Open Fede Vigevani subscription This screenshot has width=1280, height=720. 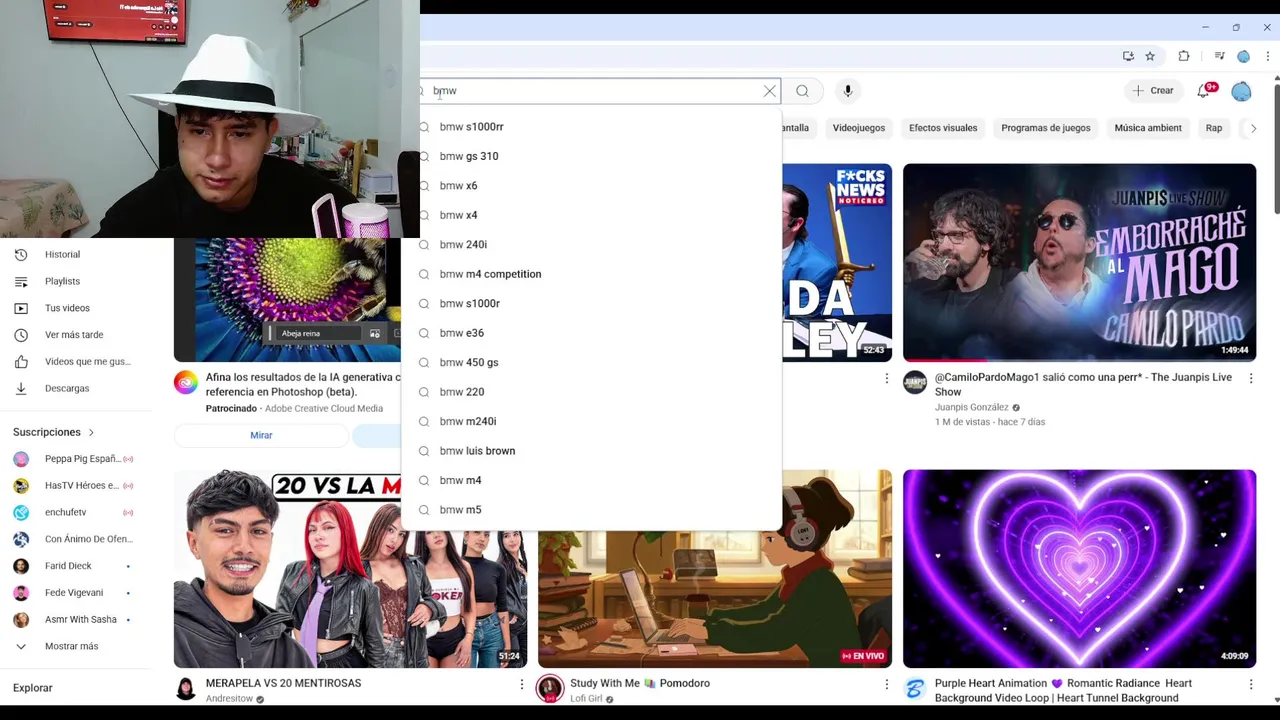click(75, 593)
